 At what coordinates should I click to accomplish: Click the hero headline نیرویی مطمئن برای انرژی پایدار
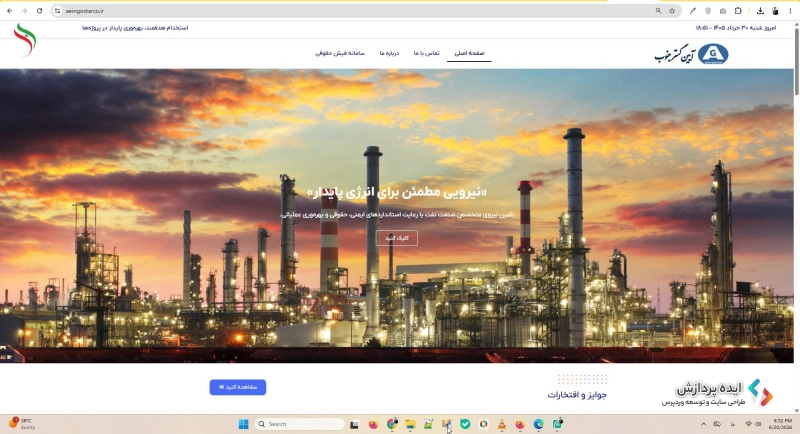click(397, 192)
